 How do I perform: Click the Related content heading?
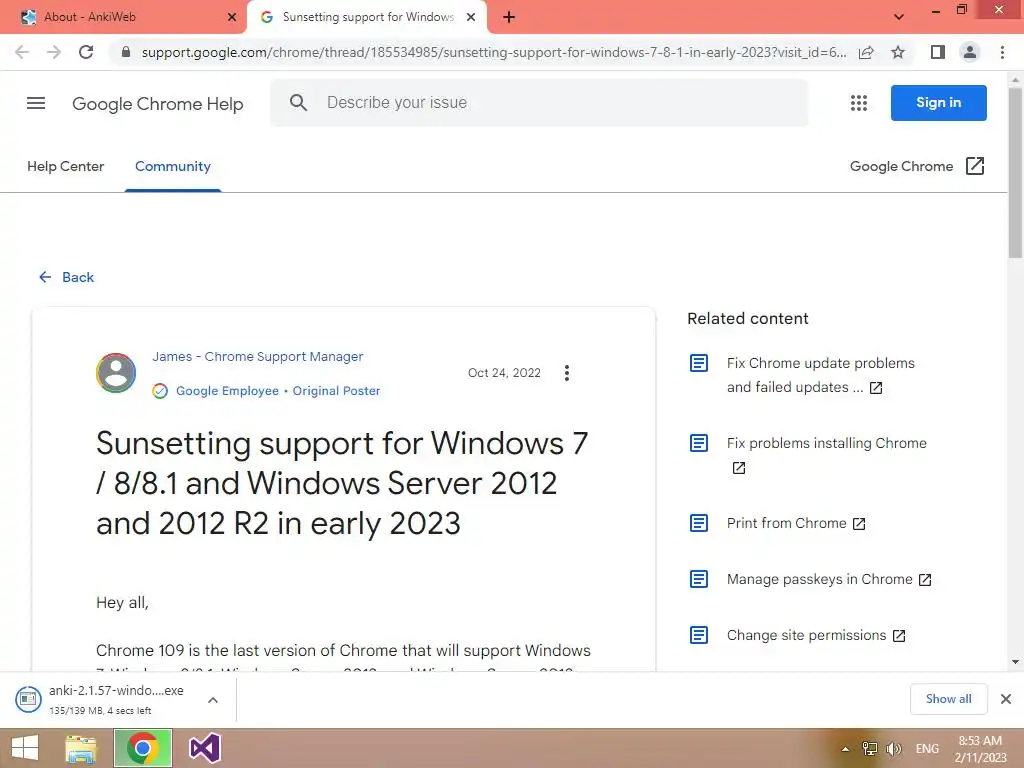pyautogui.click(x=748, y=319)
